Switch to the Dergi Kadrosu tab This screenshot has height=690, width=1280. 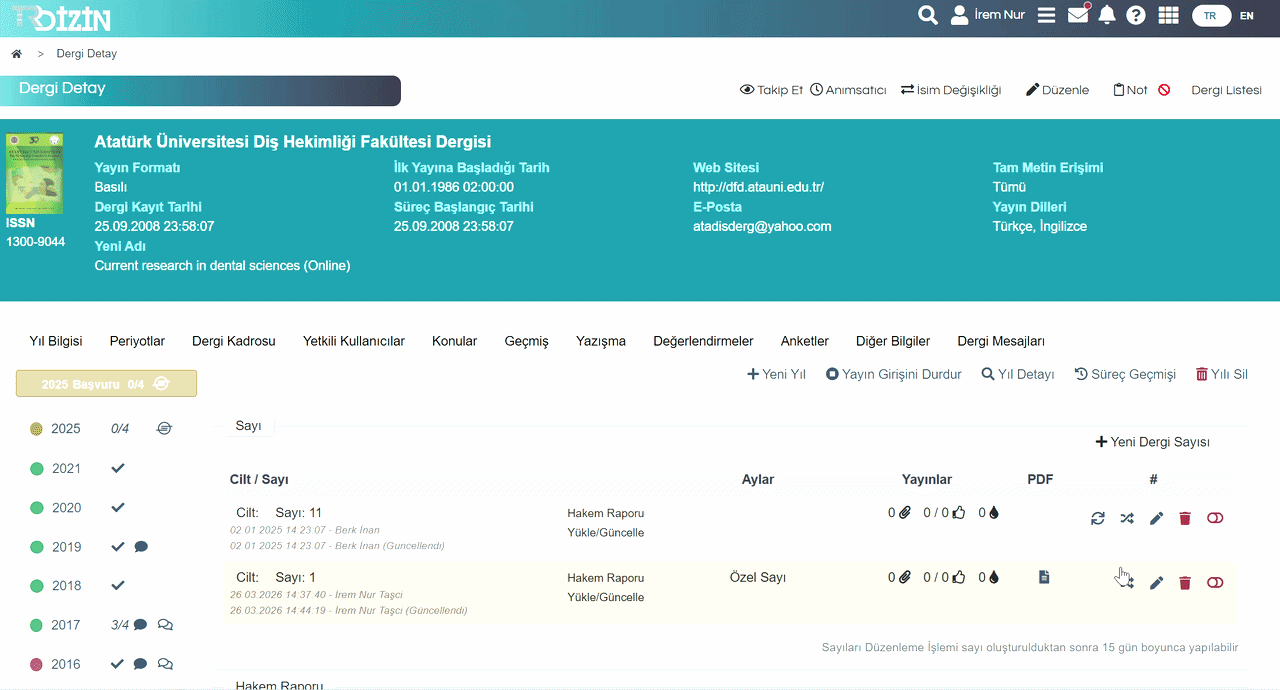coord(233,341)
